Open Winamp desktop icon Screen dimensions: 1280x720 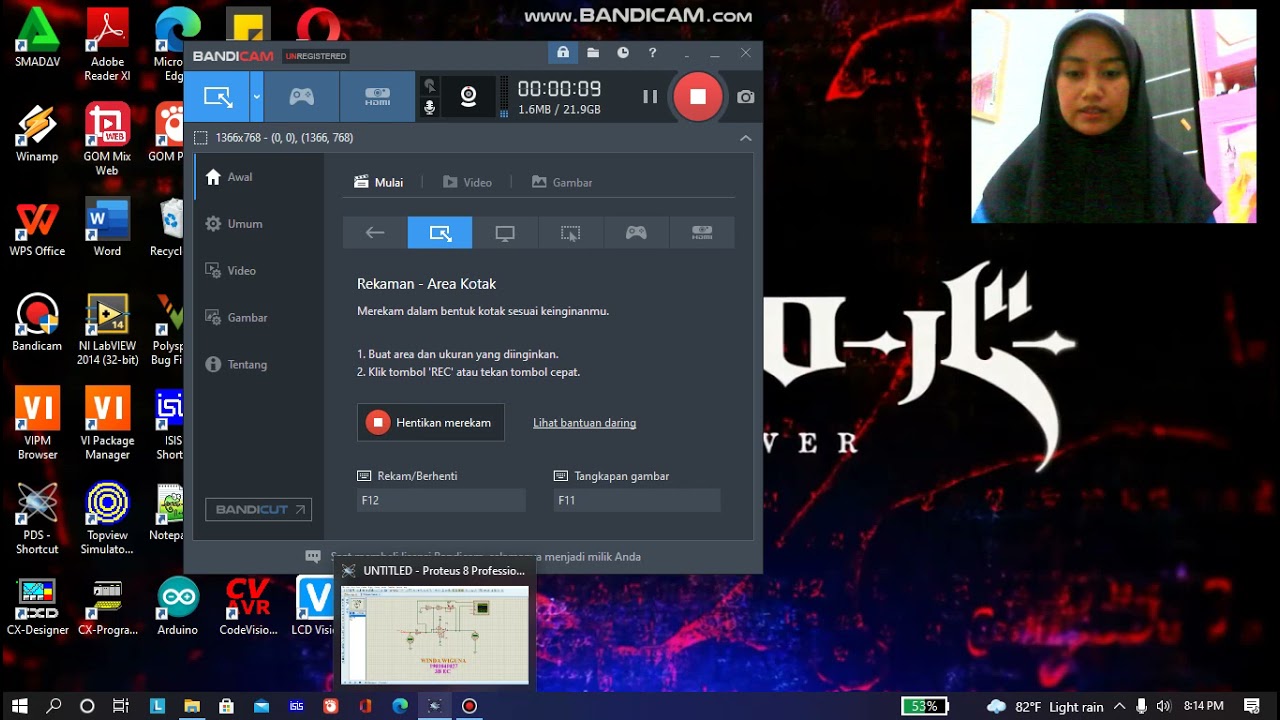click(x=37, y=132)
